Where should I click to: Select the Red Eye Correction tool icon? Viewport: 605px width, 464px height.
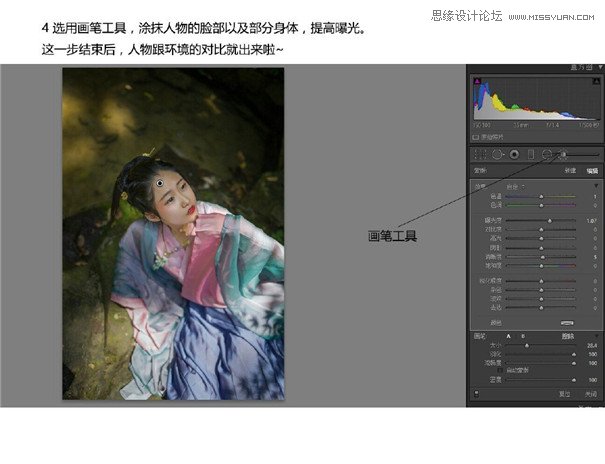click(514, 154)
